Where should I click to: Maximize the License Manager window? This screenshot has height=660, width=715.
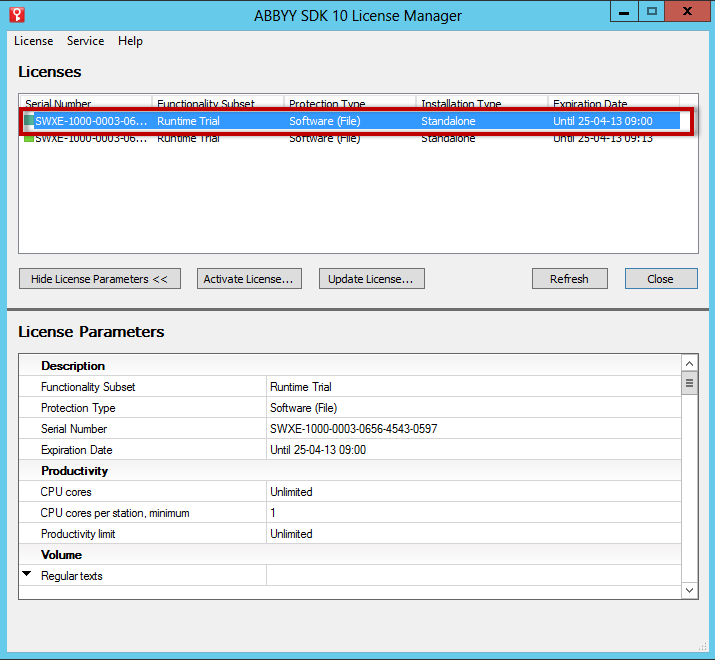[x=652, y=12]
